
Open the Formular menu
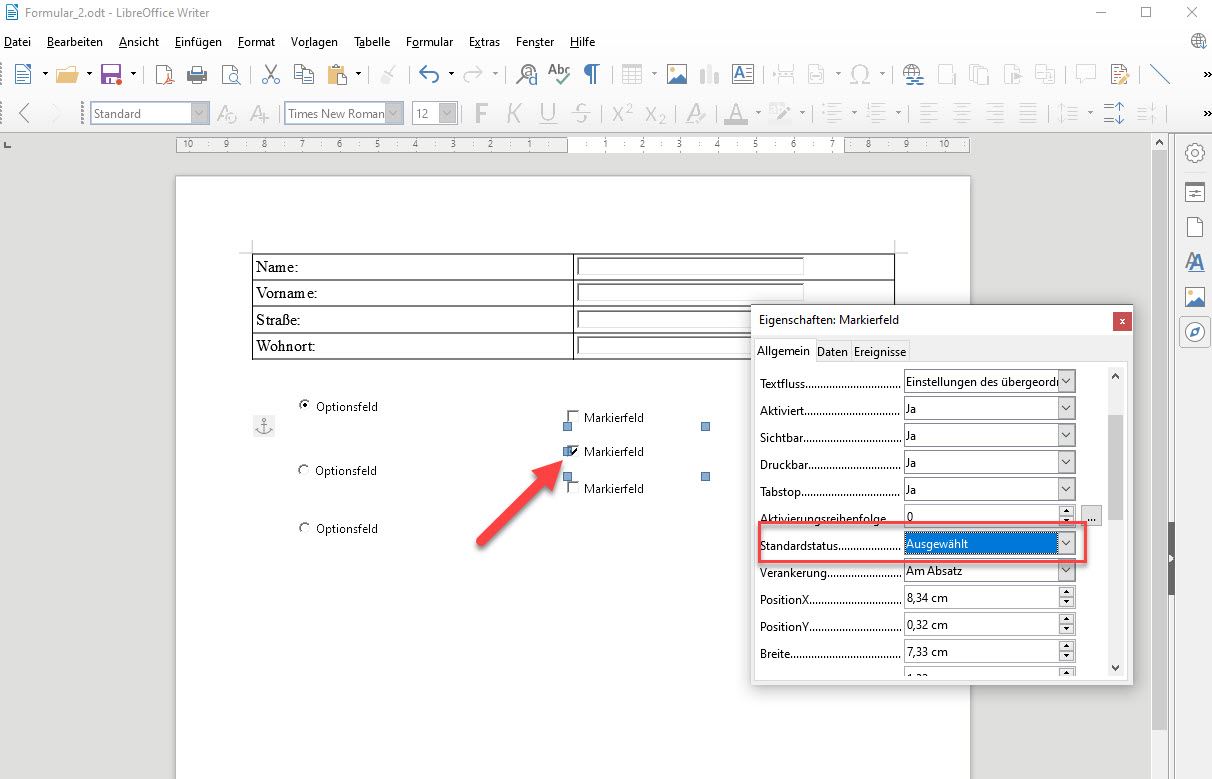click(429, 42)
